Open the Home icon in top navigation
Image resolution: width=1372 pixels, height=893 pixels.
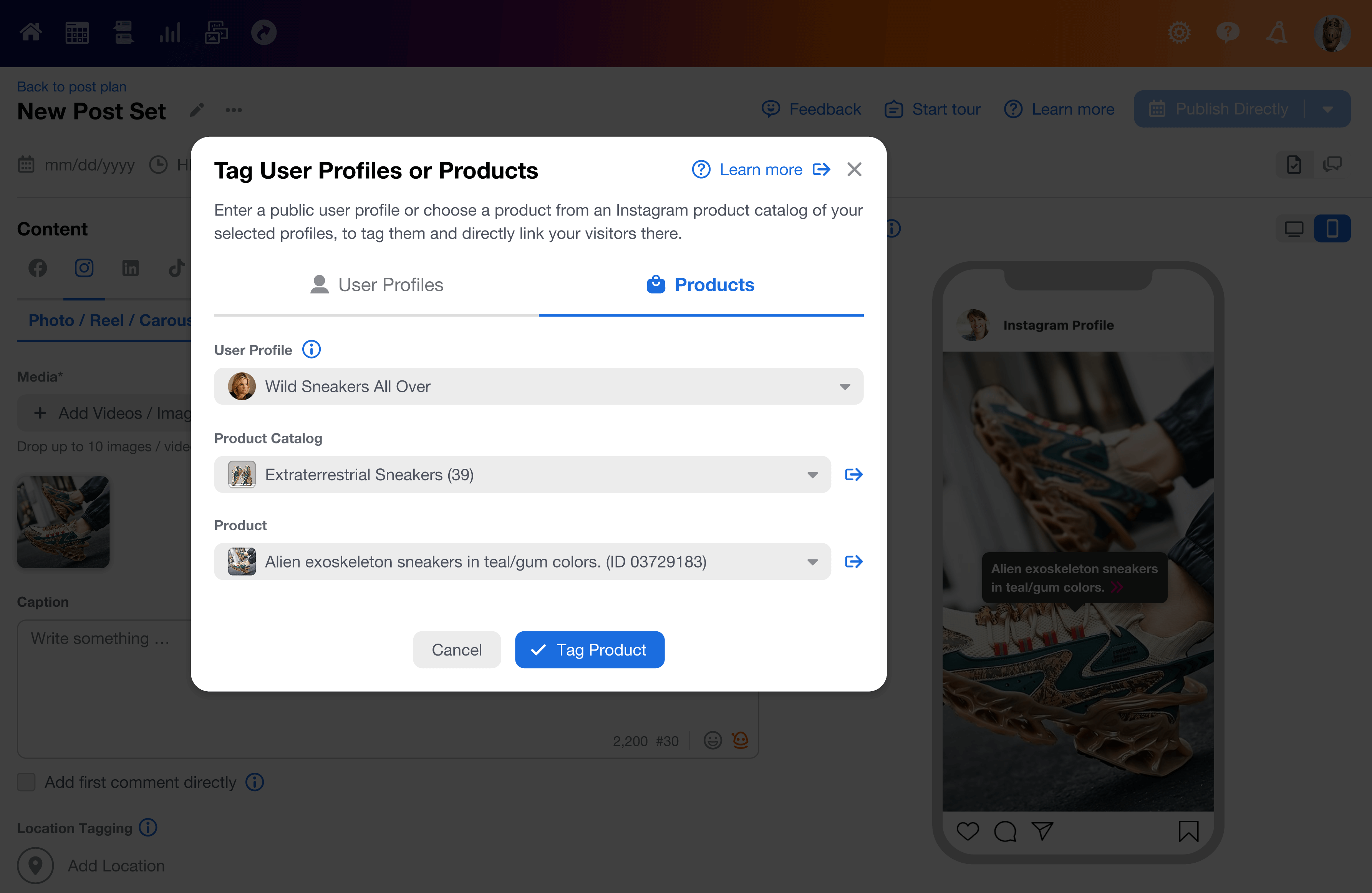[31, 33]
